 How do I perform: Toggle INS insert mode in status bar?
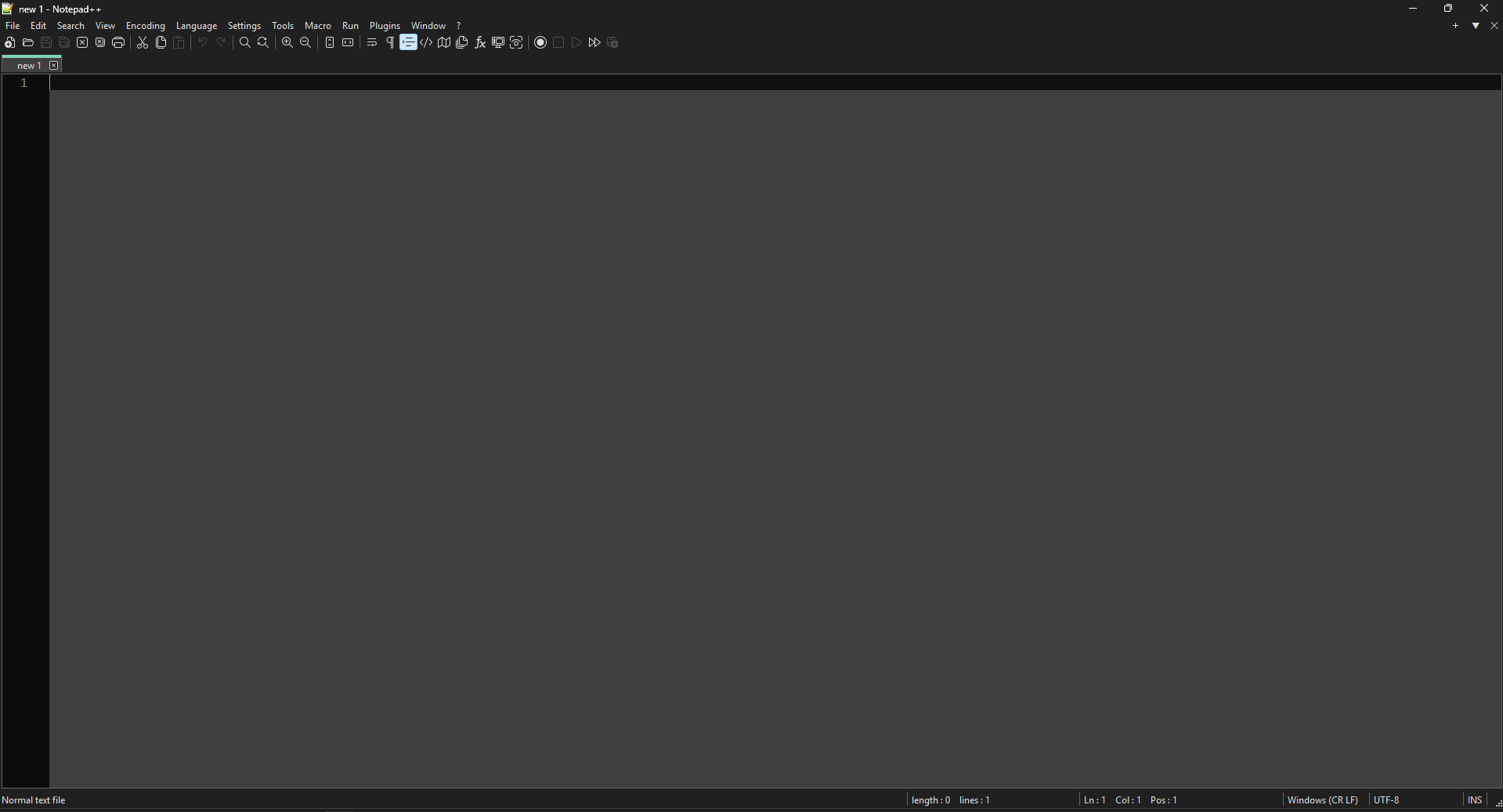tap(1474, 799)
